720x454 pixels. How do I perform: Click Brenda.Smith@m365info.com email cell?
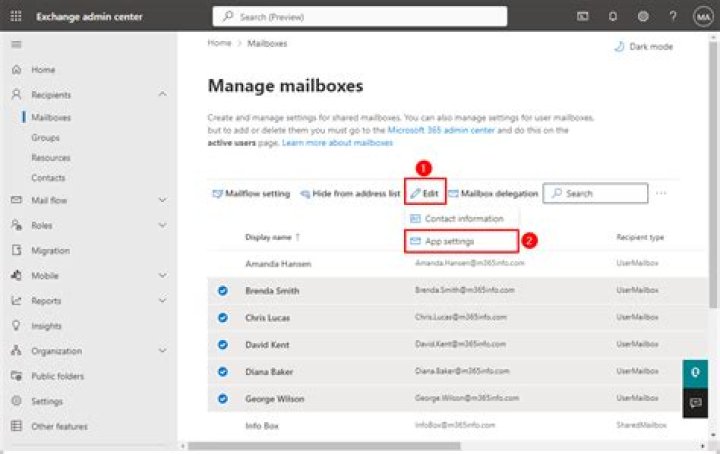click(x=465, y=290)
